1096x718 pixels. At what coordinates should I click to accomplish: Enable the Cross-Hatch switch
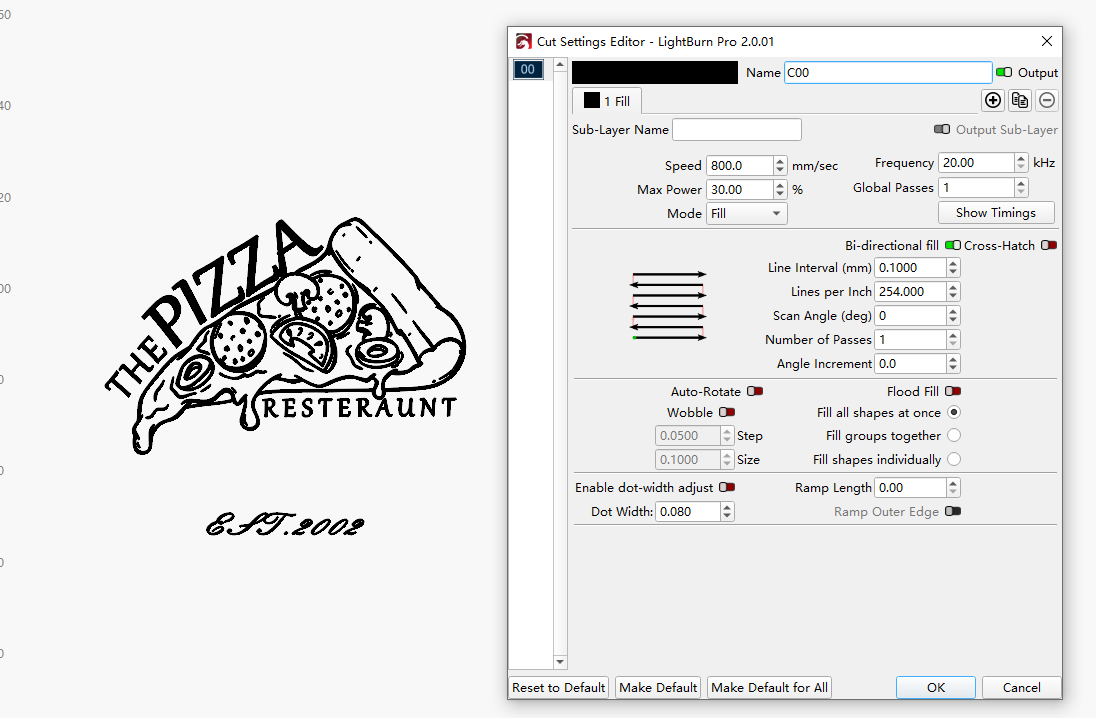click(x=1048, y=245)
